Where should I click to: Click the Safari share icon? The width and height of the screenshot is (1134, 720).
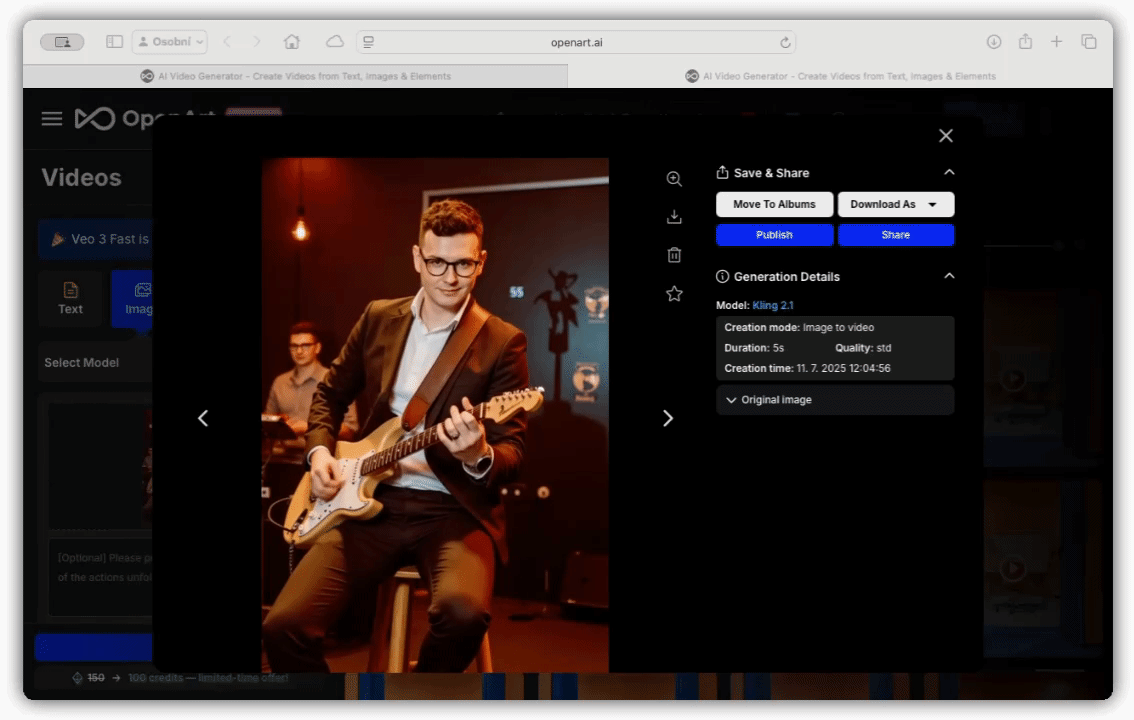coord(1026,41)
